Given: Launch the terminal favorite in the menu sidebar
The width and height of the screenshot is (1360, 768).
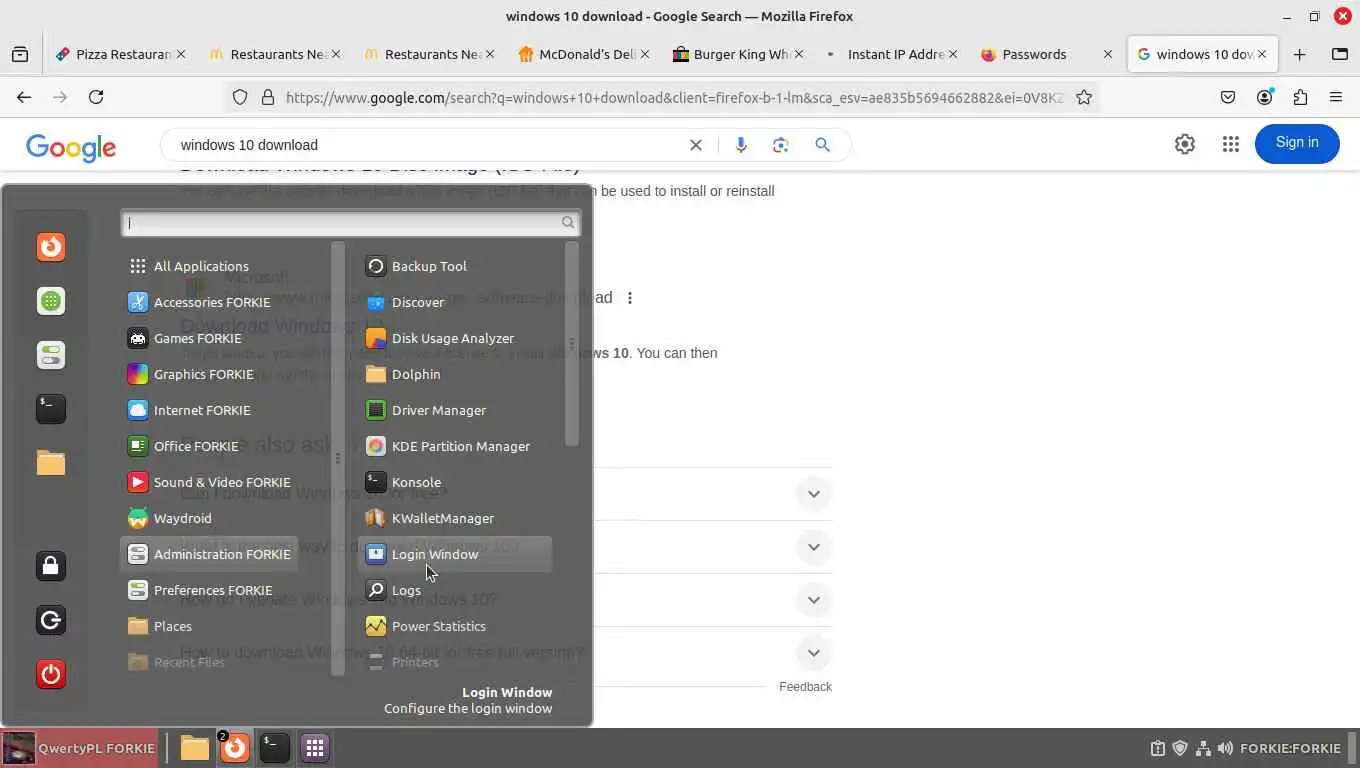Looking at the screenshot, I should pos(51,408).
